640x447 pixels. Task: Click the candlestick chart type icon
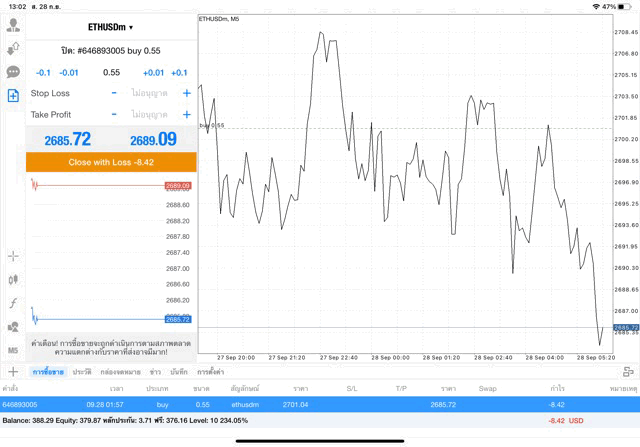pos(13,280)
